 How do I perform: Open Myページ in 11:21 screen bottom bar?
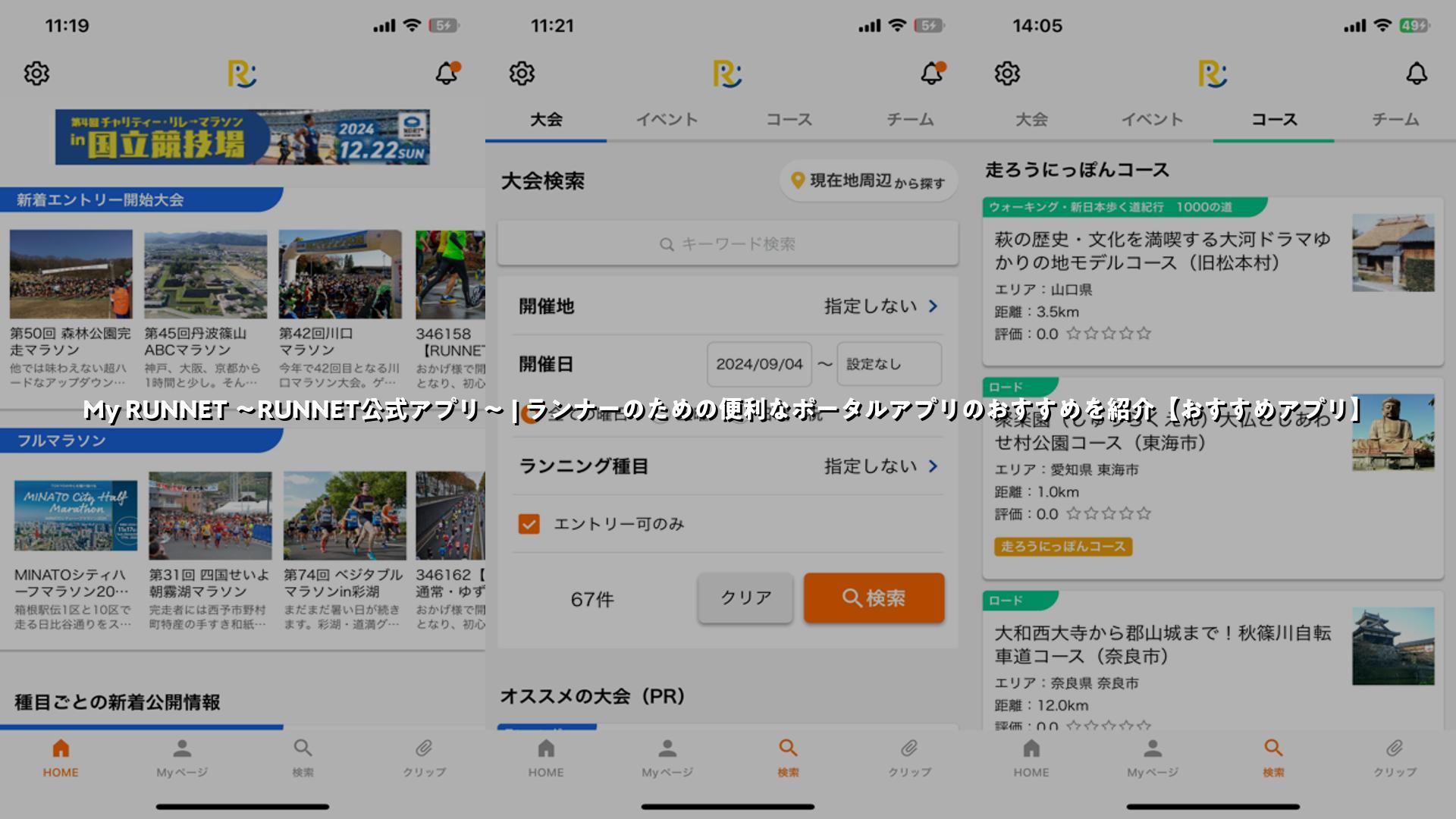(667, 758)
